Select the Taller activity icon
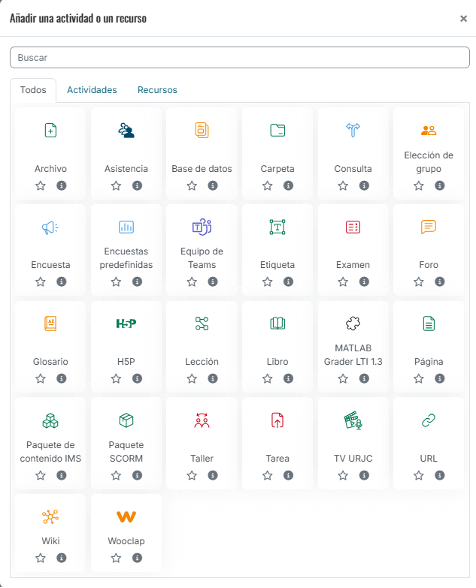 click(x=202, y=420)
